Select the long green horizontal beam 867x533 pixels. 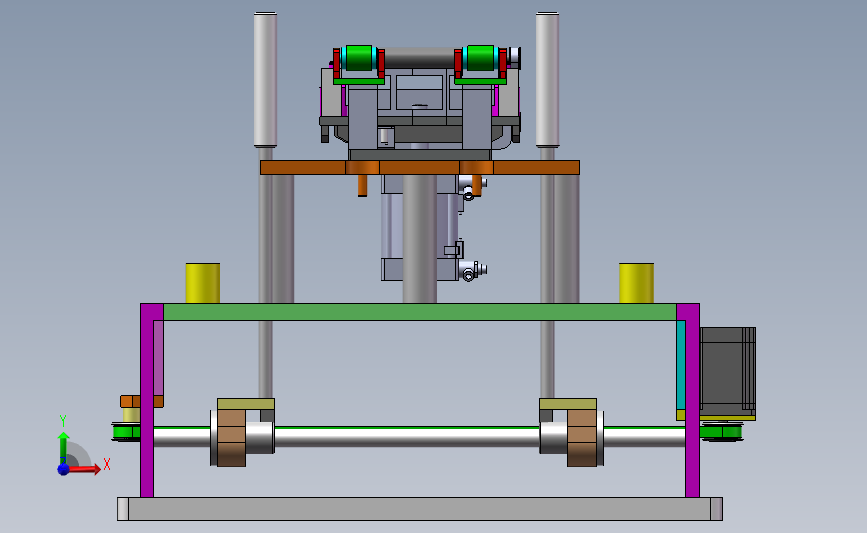coord(420,312)
